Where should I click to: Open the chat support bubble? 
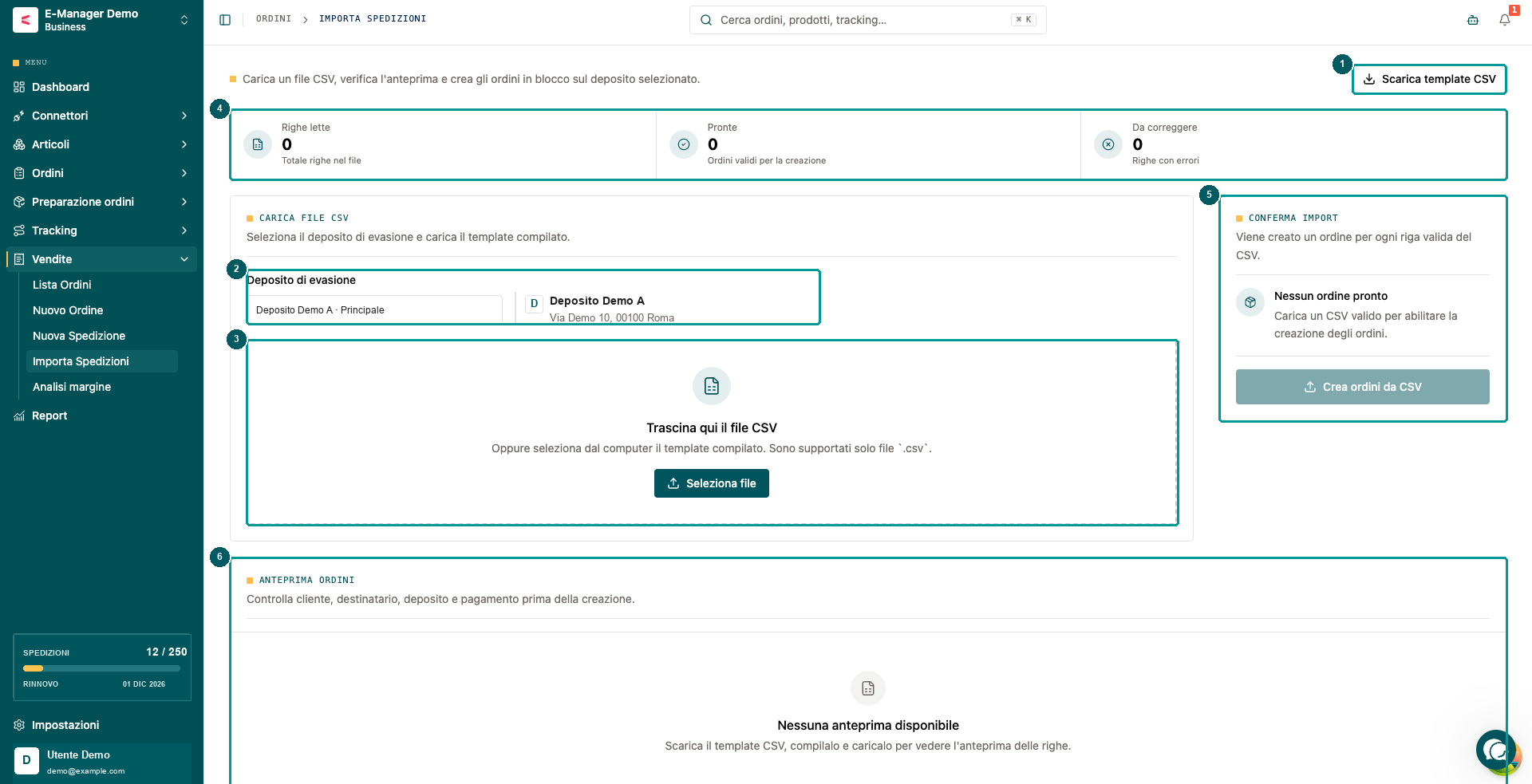point(1495,750)
